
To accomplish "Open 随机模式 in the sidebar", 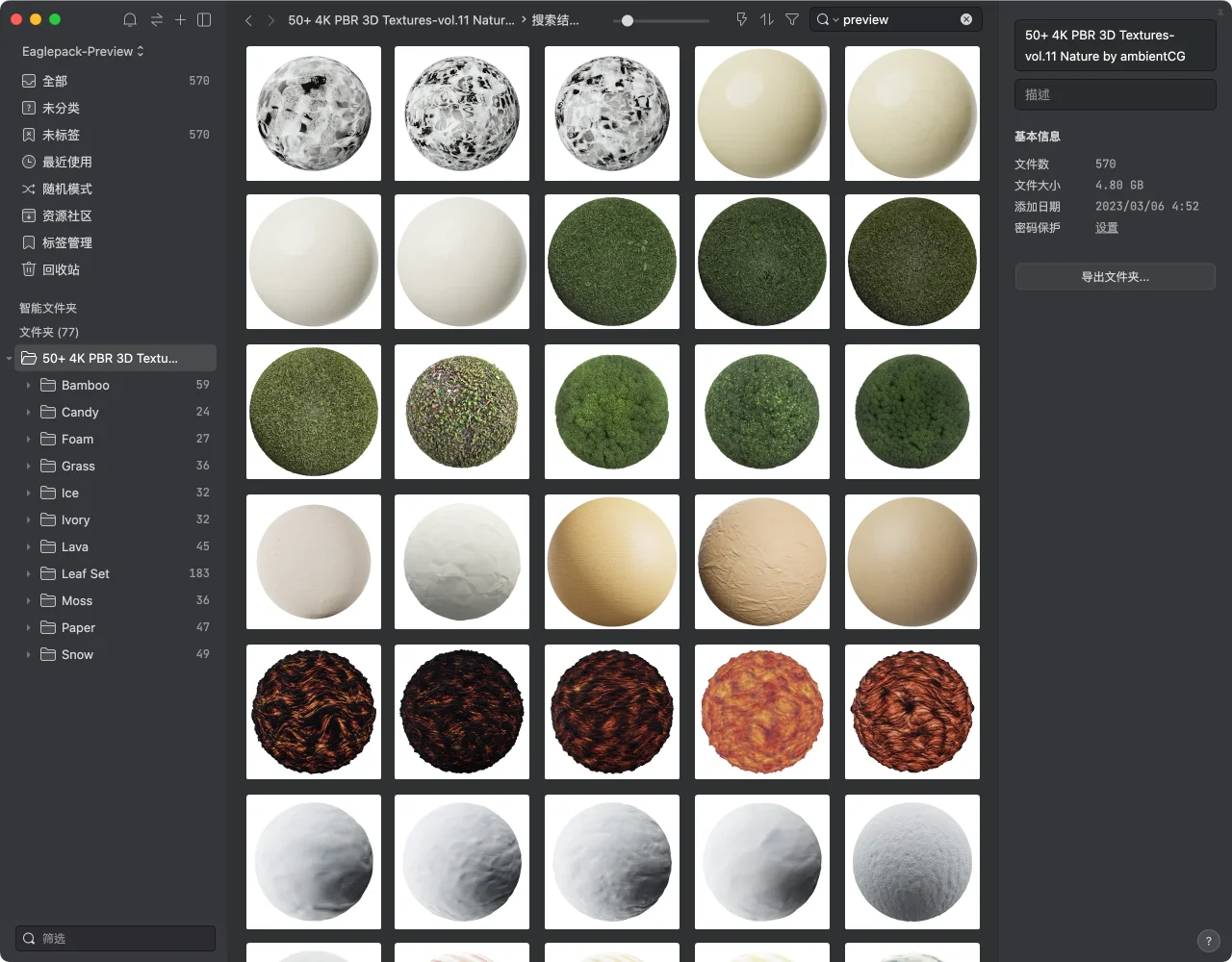I will (115, 189).
